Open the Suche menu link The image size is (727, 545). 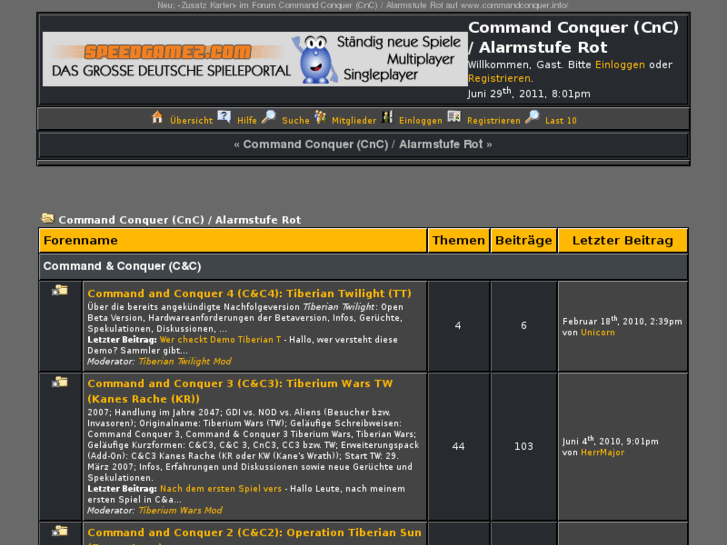pyautogui.click(x=296, y=121)
